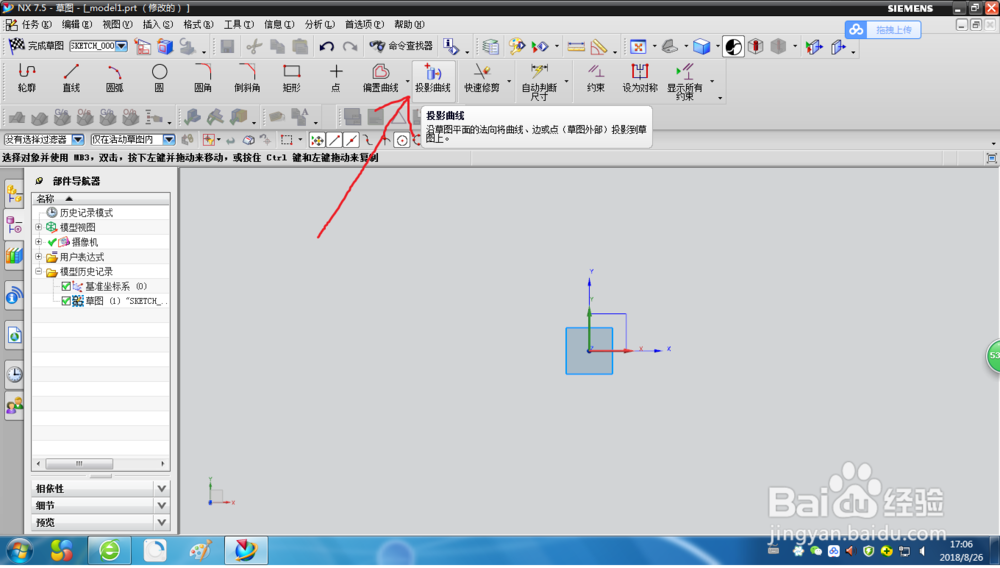The width and height of the screenshot is (1000, 568).
Task: Select the 轮廓 profile tool
Action: click(27, 78)
